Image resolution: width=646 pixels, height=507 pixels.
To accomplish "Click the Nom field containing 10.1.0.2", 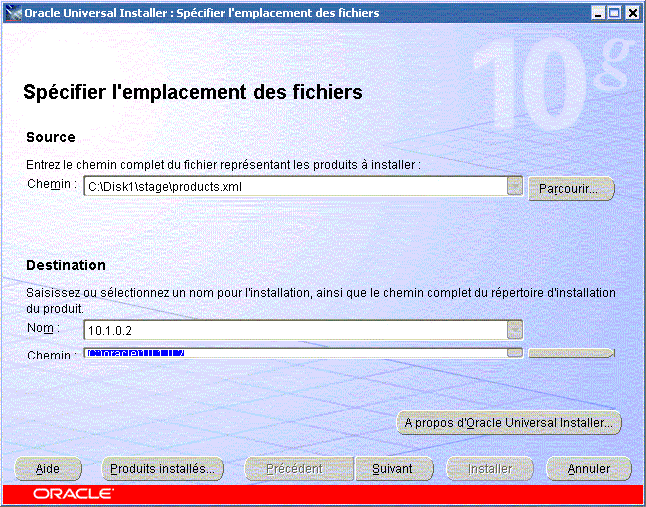I will click(x=295, y=330).
